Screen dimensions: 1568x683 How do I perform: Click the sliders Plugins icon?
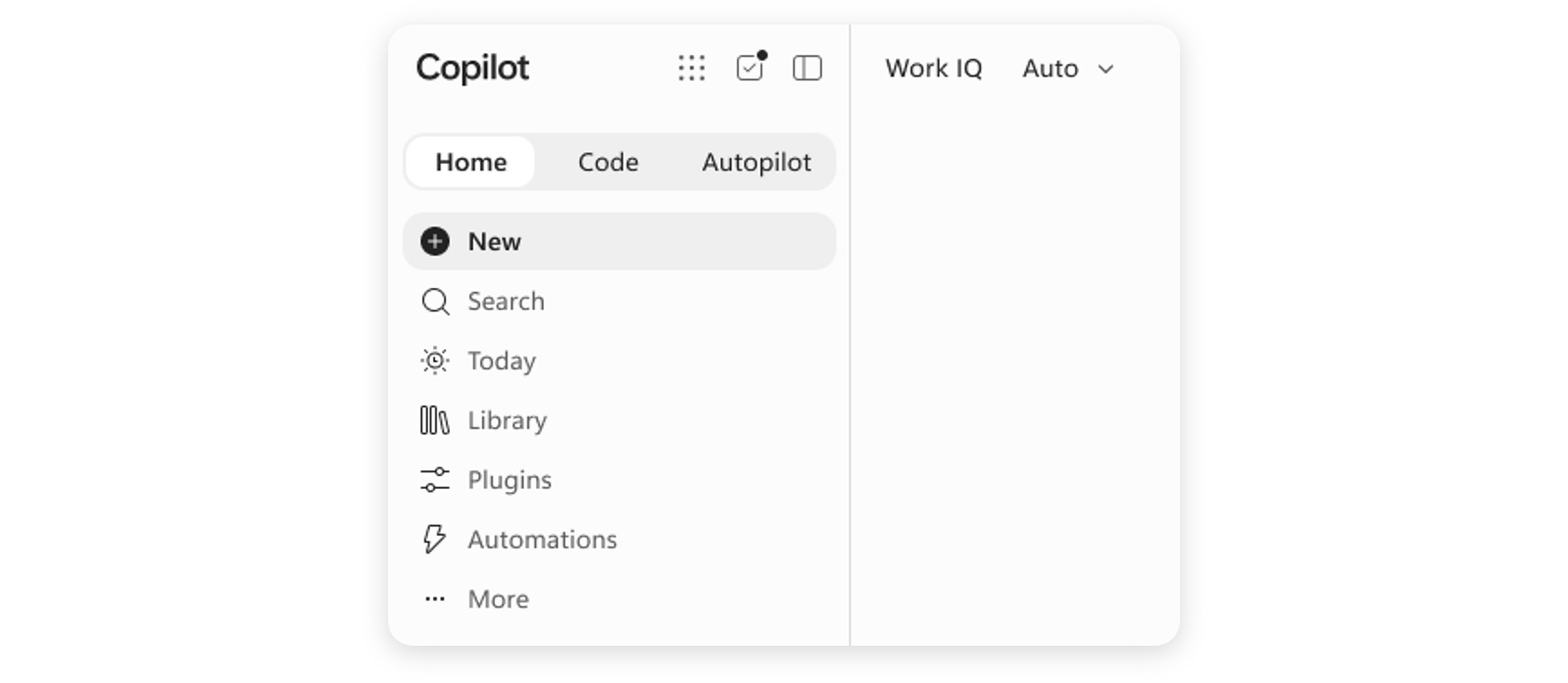coord(435,480)
